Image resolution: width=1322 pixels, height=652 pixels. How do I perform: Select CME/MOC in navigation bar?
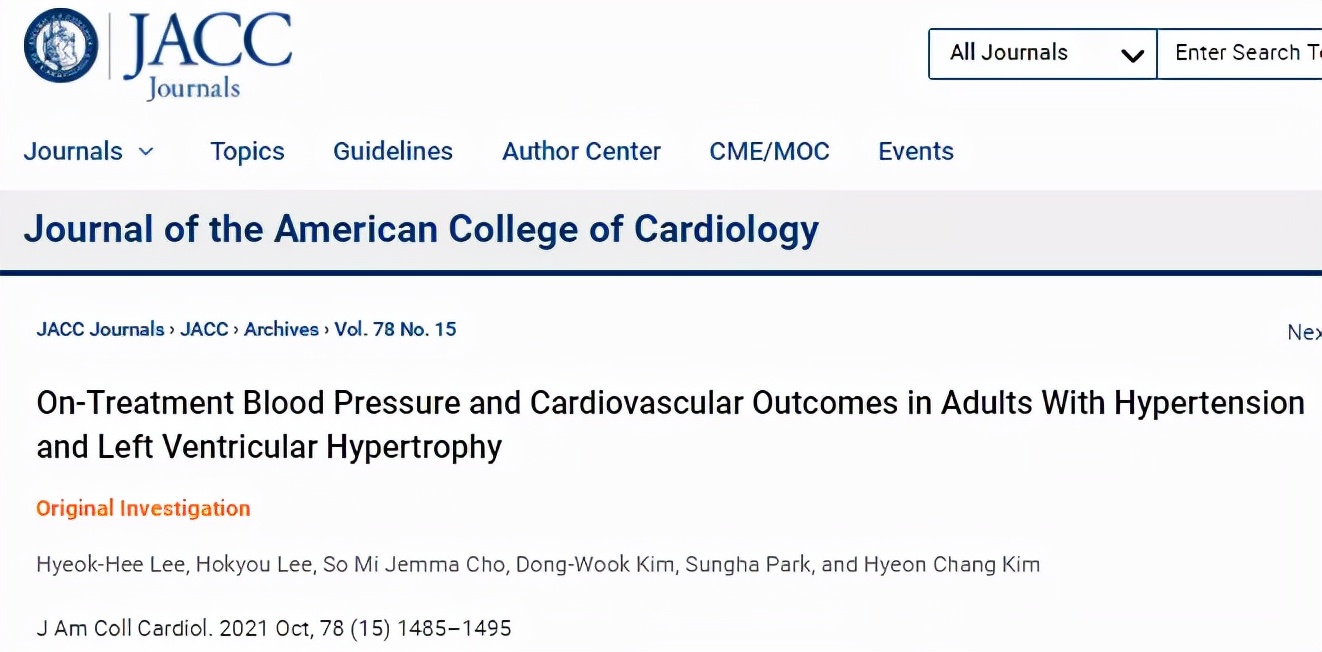769,152
